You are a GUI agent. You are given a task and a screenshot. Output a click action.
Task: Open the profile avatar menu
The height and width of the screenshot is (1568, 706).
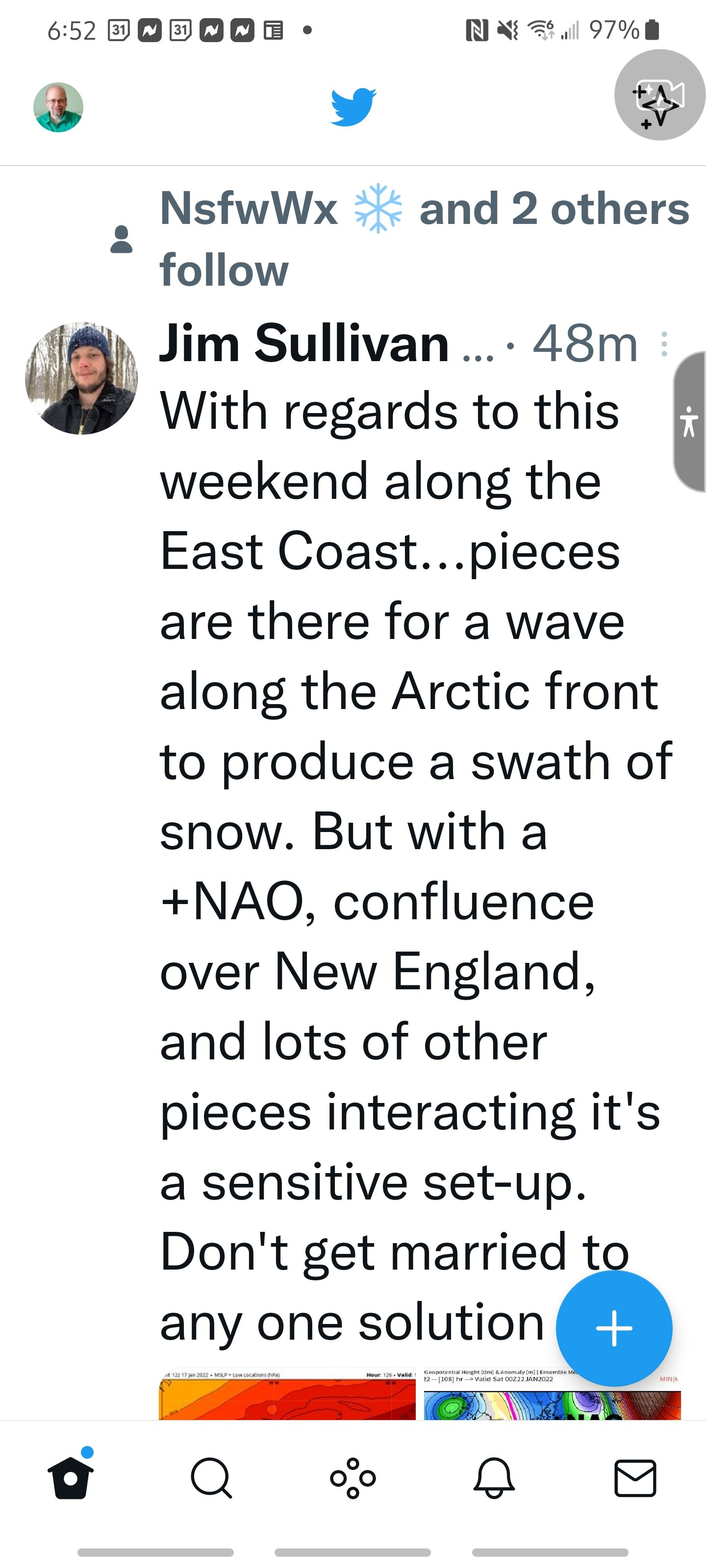point(58,107)
